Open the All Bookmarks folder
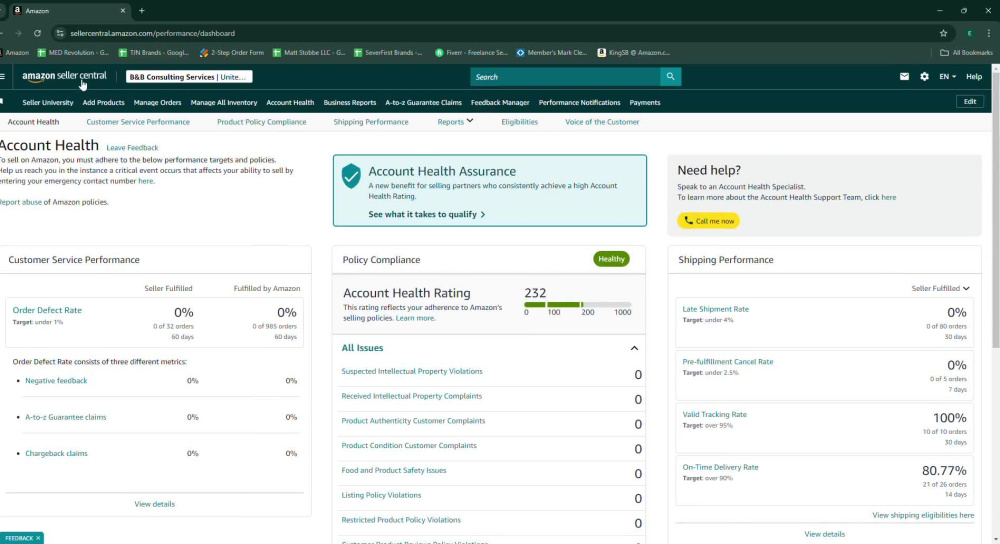The height and width of the screenshot is (544, 1000). pyautogui.click(x=966, y=52)
